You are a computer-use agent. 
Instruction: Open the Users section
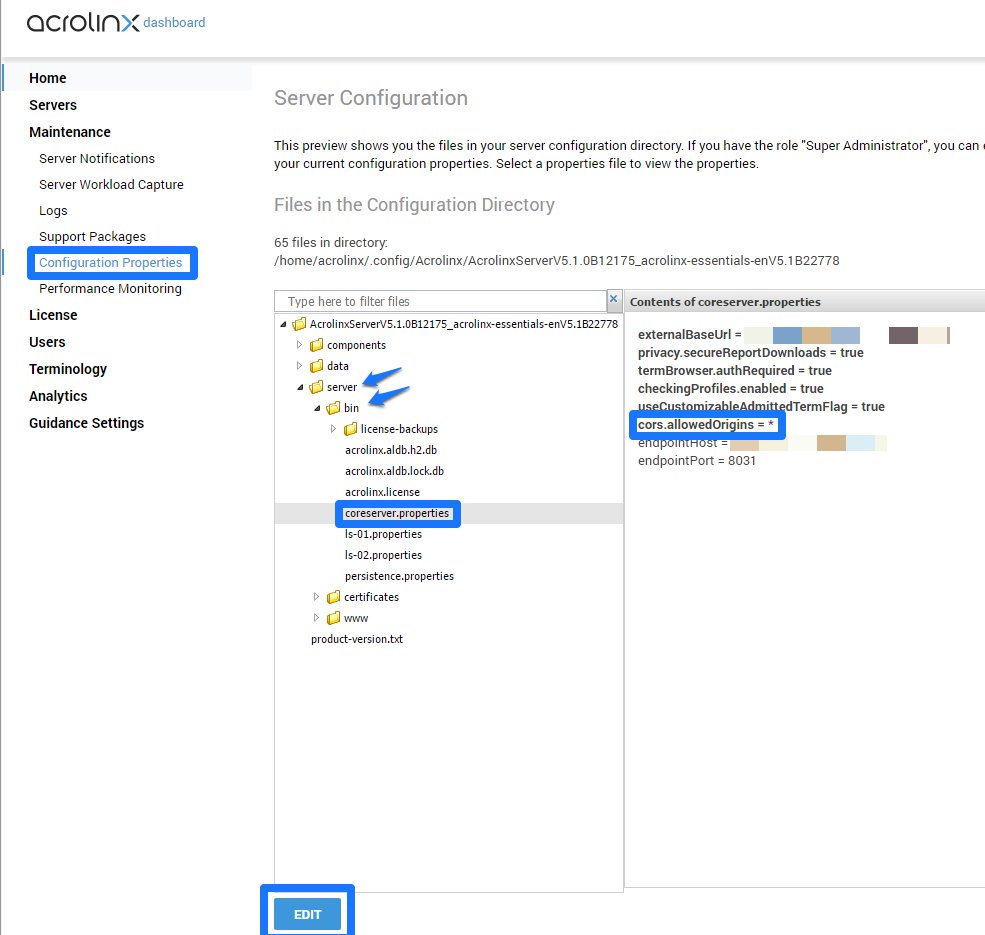47,342
